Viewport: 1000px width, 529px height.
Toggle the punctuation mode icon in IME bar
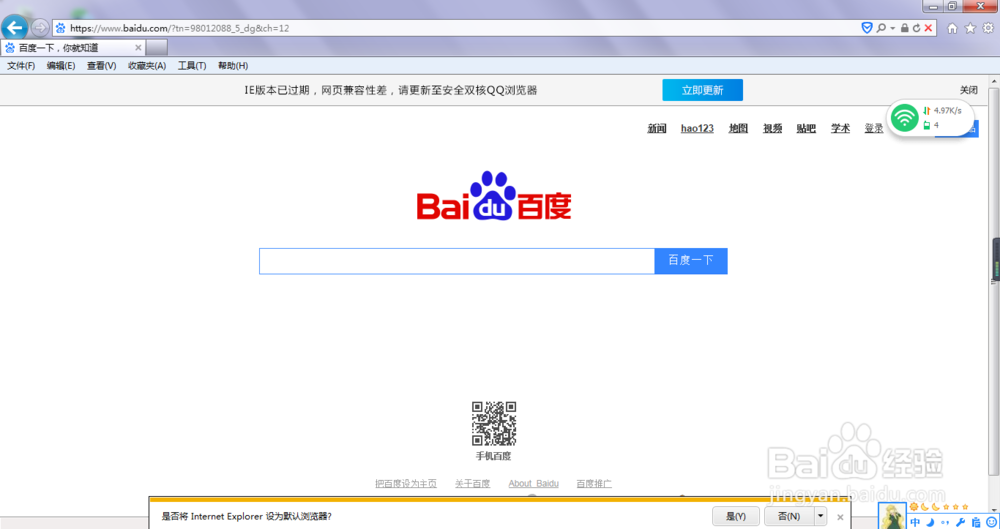click(945, 522)
